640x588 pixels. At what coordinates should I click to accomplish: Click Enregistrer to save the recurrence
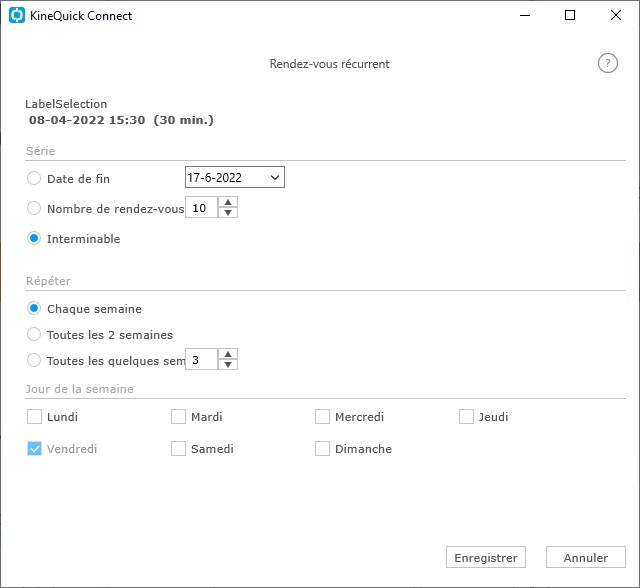[x=486, y=557]
